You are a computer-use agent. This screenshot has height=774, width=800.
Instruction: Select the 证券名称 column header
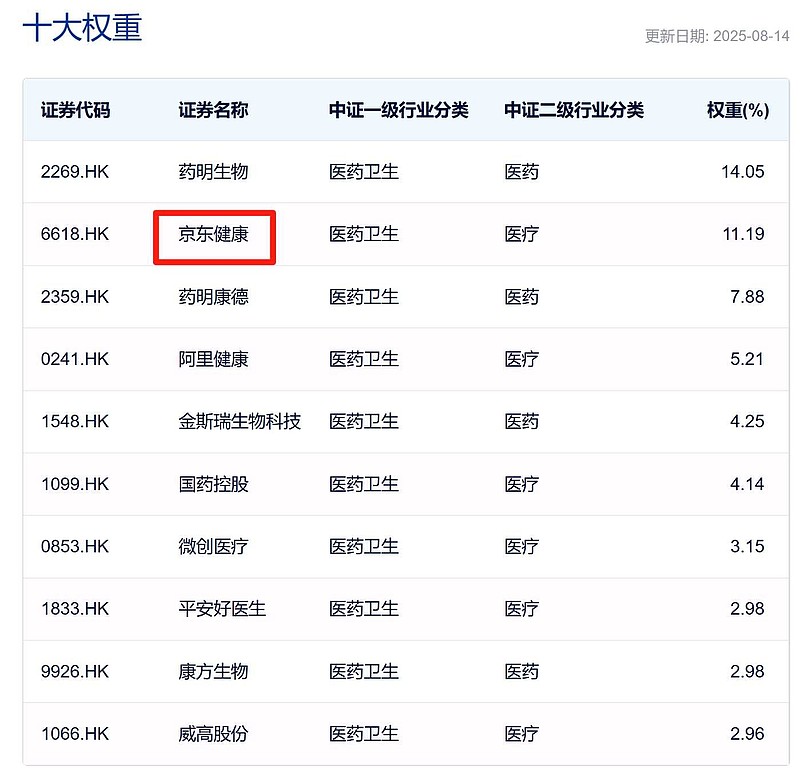tap(213, 110)
